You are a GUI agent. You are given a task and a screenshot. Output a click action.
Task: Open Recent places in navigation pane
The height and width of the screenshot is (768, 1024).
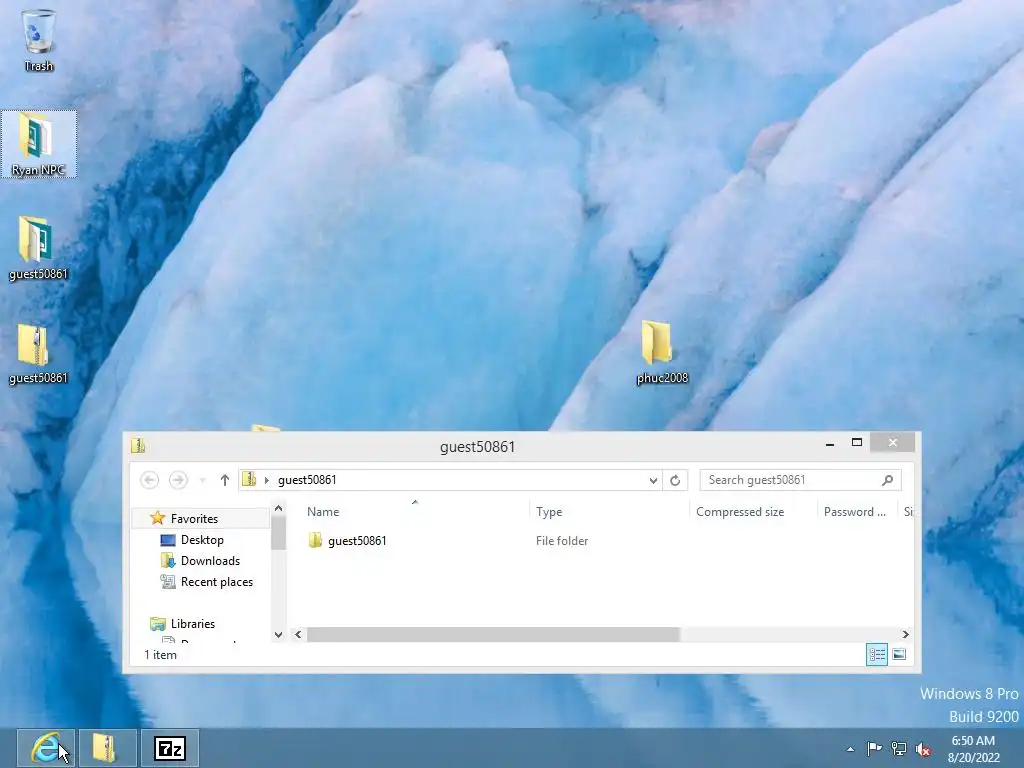coord(217,582)
